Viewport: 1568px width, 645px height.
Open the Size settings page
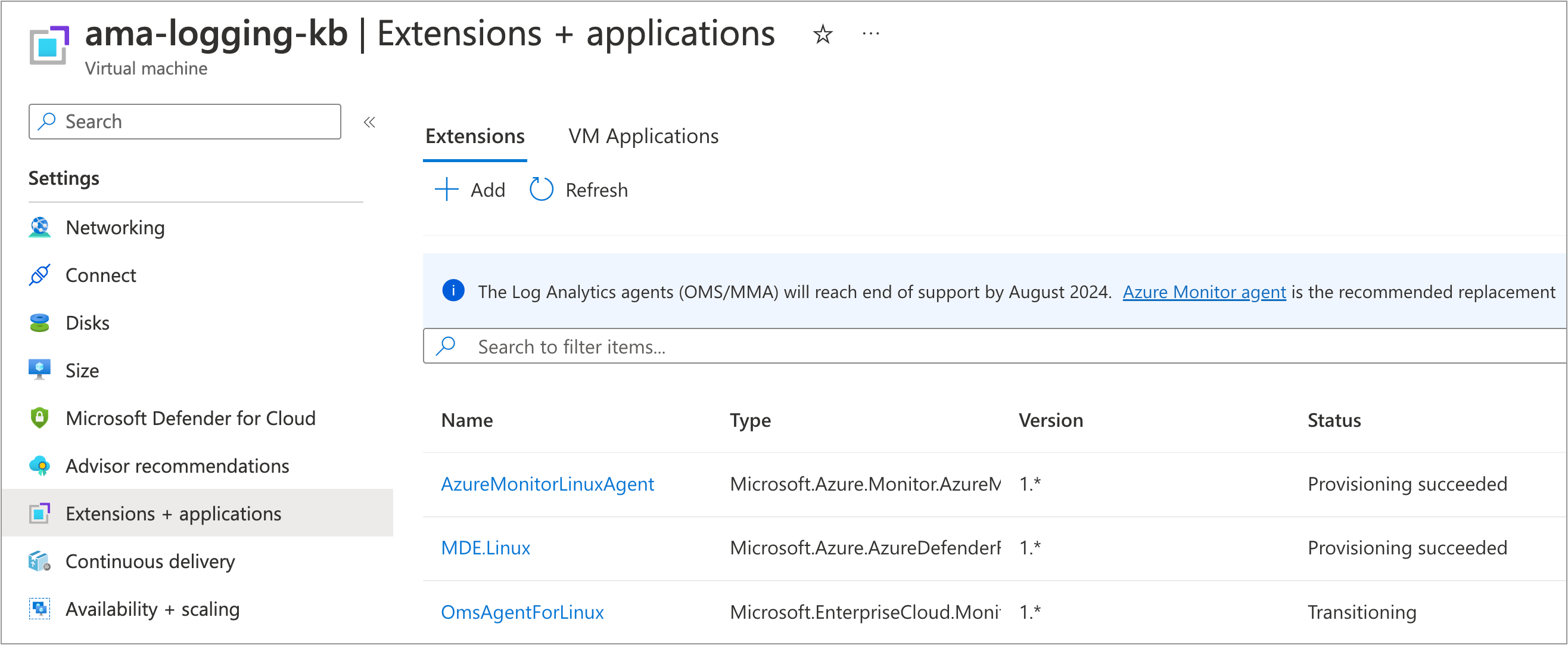82,370
